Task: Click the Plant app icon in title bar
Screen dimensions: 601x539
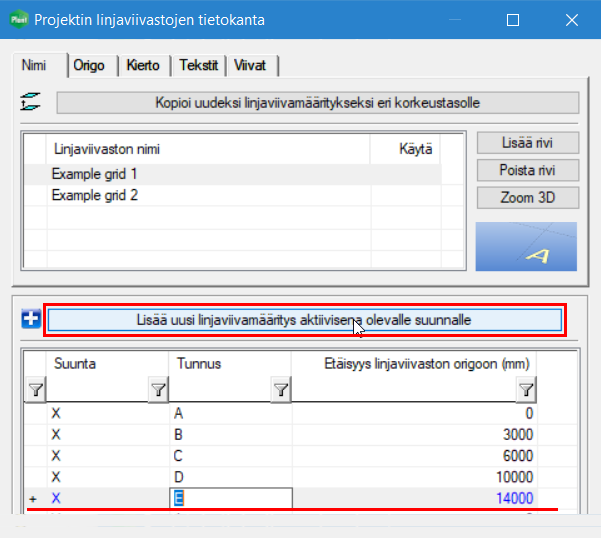Action: (x=18, y=19)
